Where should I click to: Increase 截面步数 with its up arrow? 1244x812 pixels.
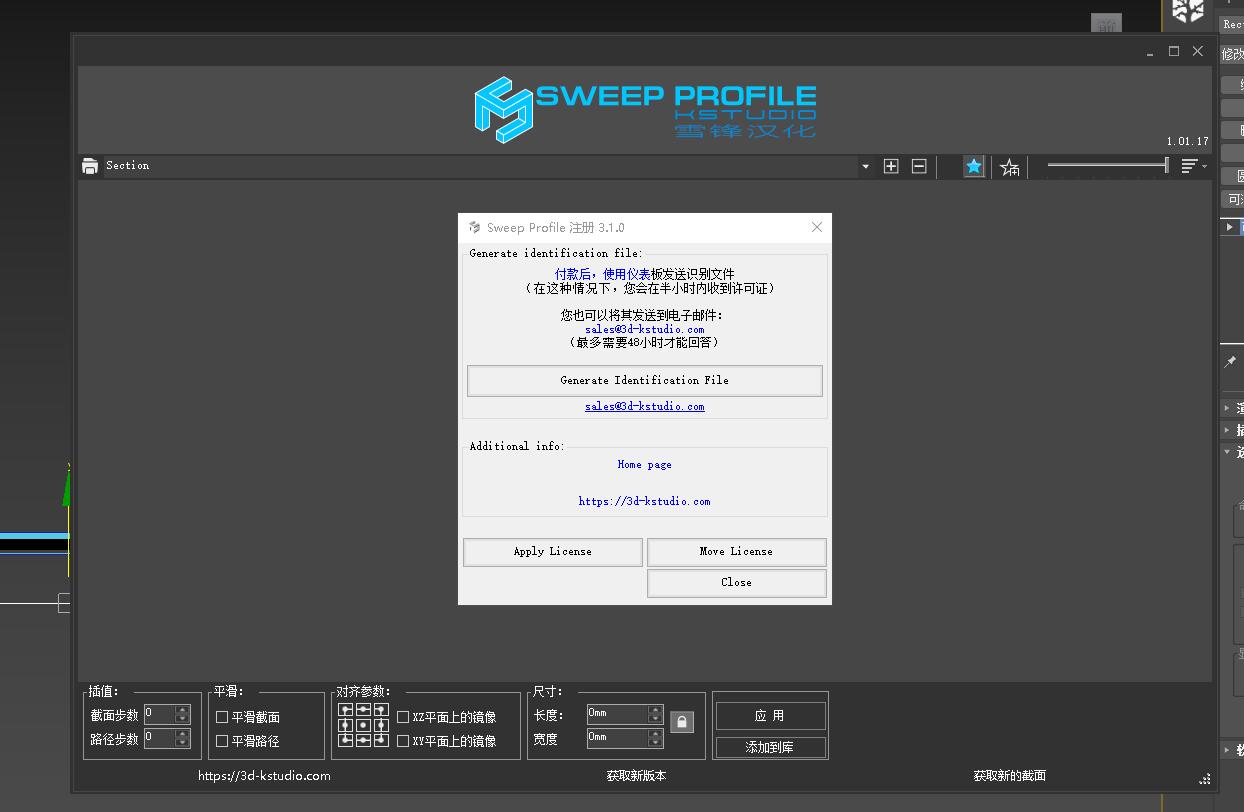[x=182, y=710]
